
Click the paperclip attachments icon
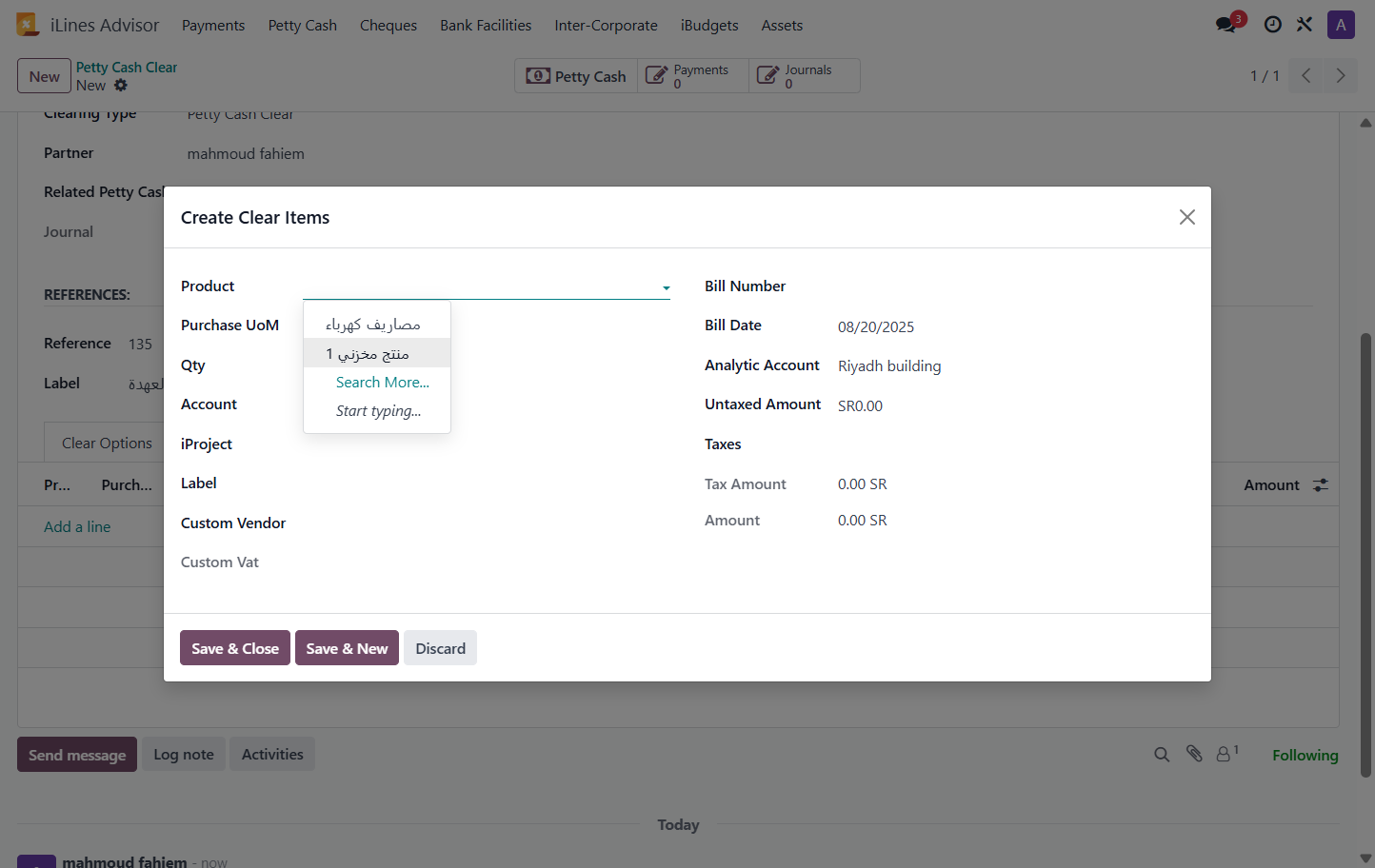coord(1194,754)
